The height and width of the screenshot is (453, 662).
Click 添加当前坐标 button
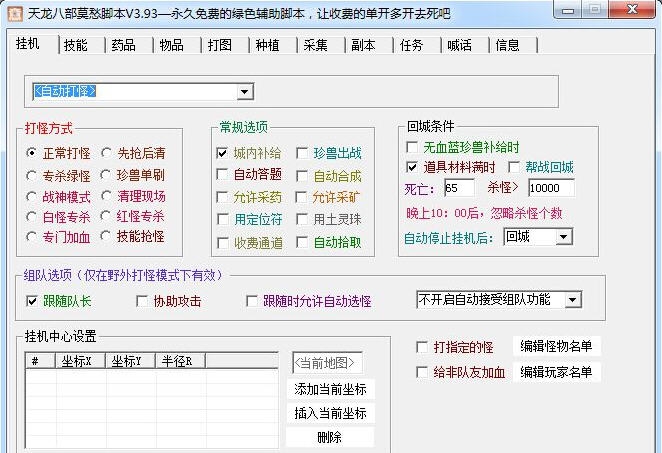coord(330,389)
